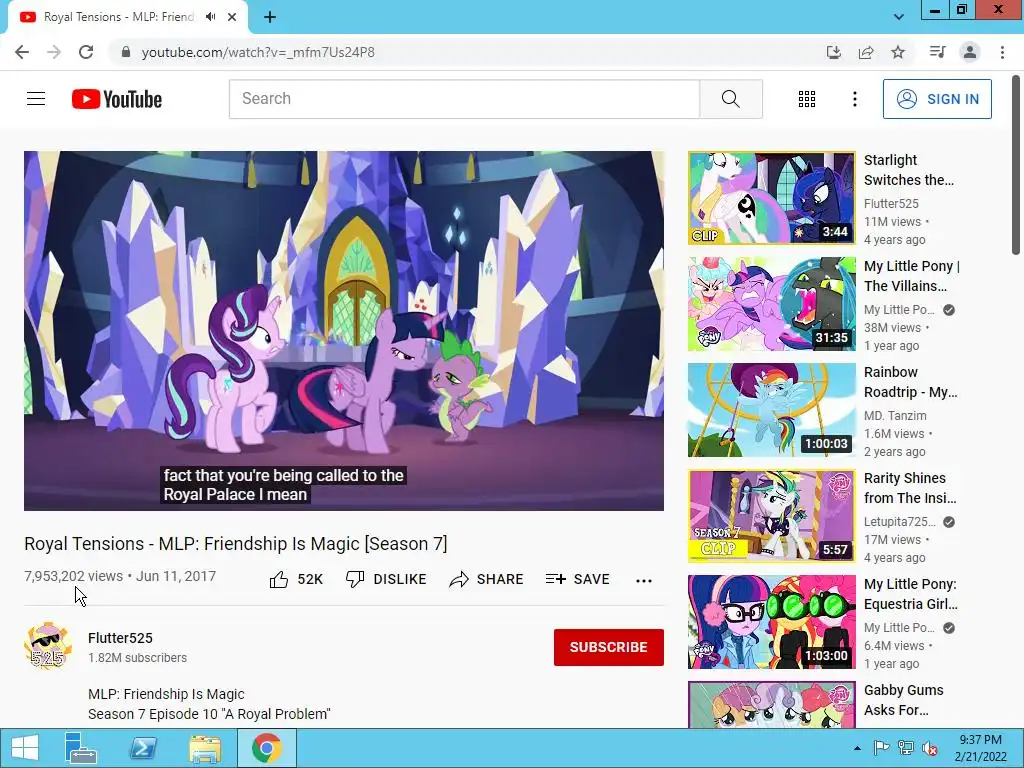Click 'Rainbow Roadtrip - My…' title
The height and width of the screenshot is (768, 1024).
point(910,382)
